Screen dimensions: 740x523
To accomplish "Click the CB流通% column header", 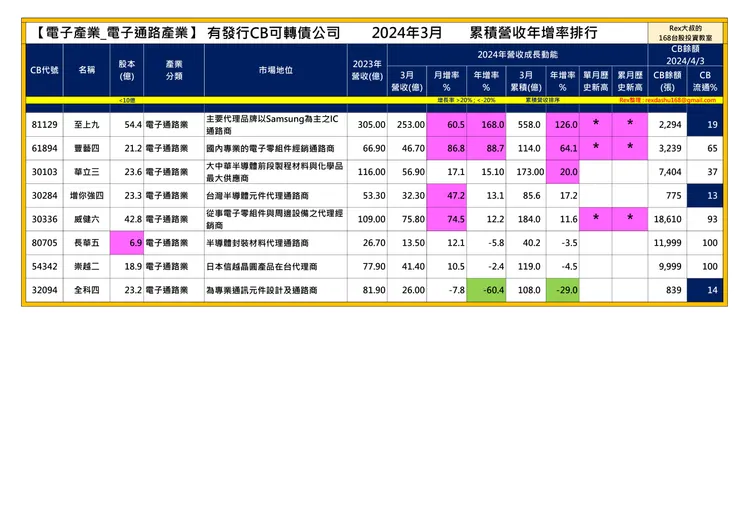I will click(705, 81).
